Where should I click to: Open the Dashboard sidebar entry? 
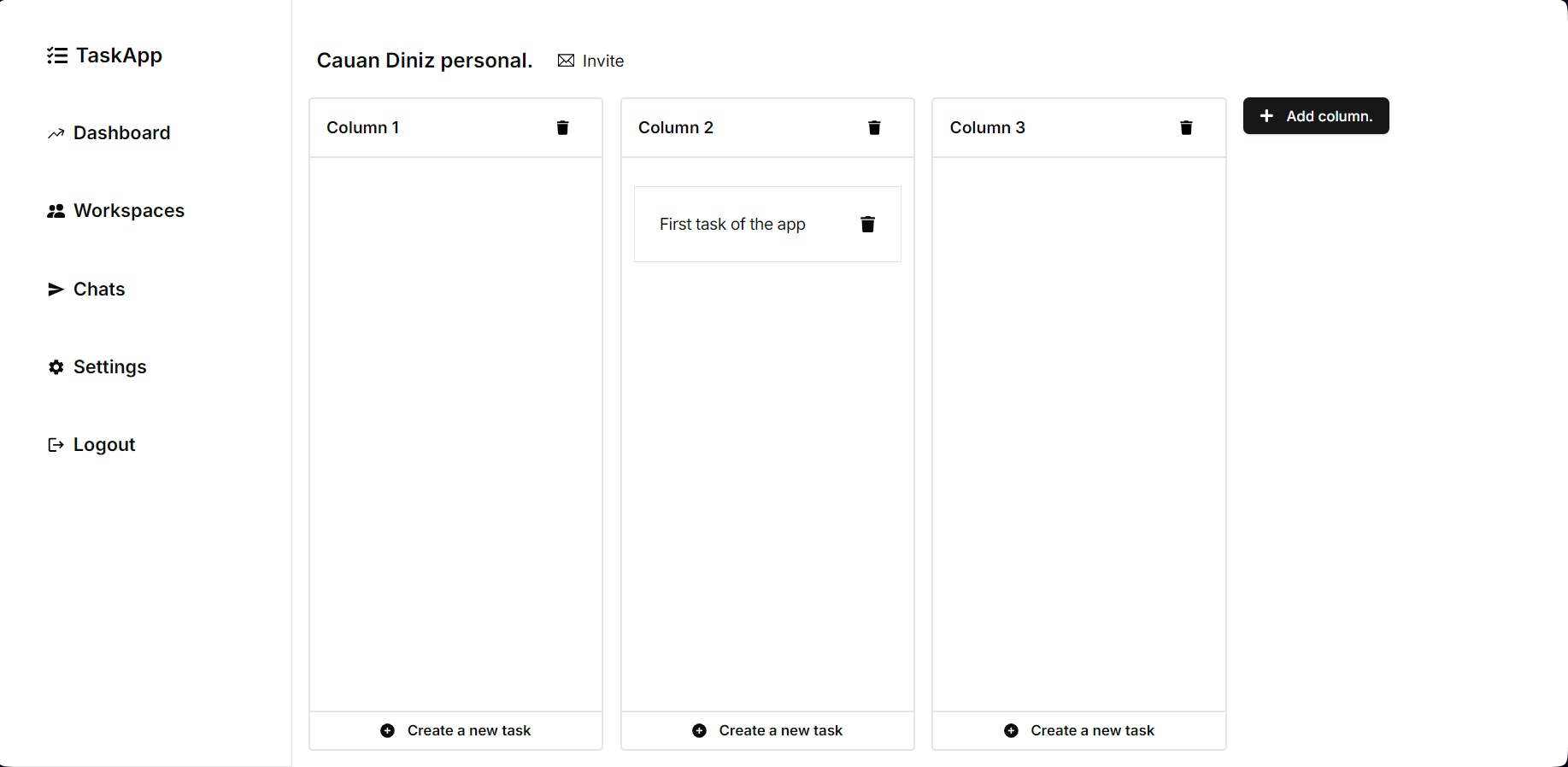click(x=121, y=132)
